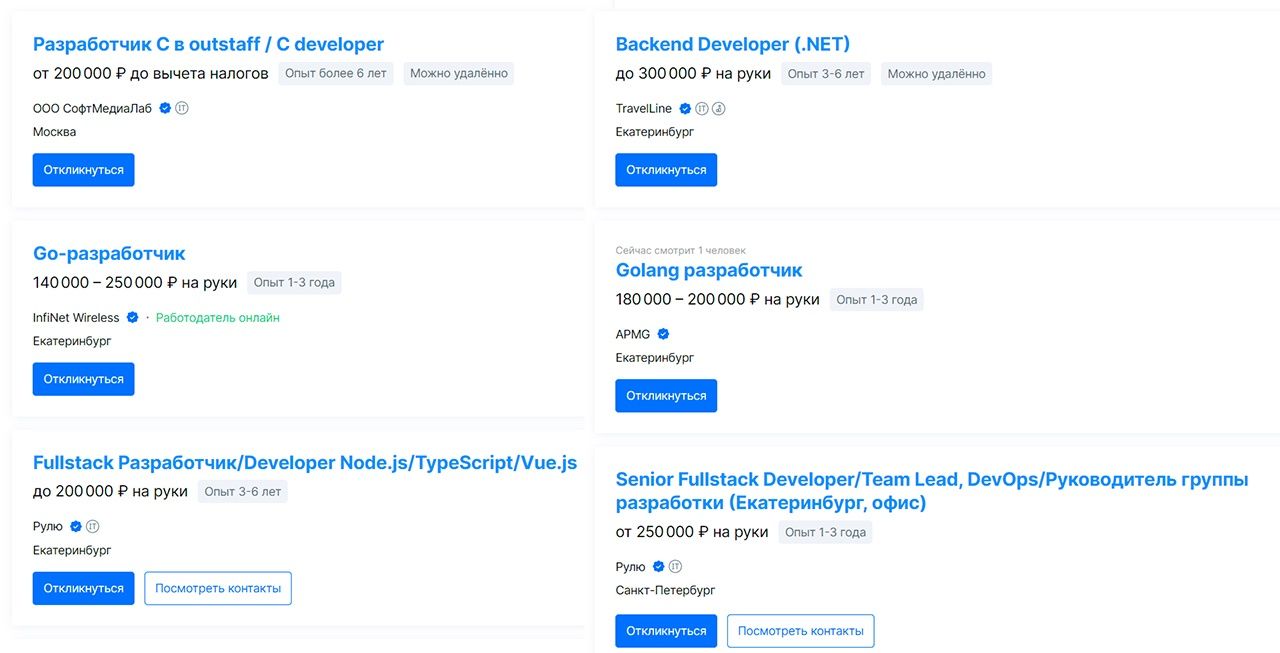Viewport: 1280px width, 653px height.
Task: Click TravelLine's blue verified checkmark badge
Action: (685, 108)
